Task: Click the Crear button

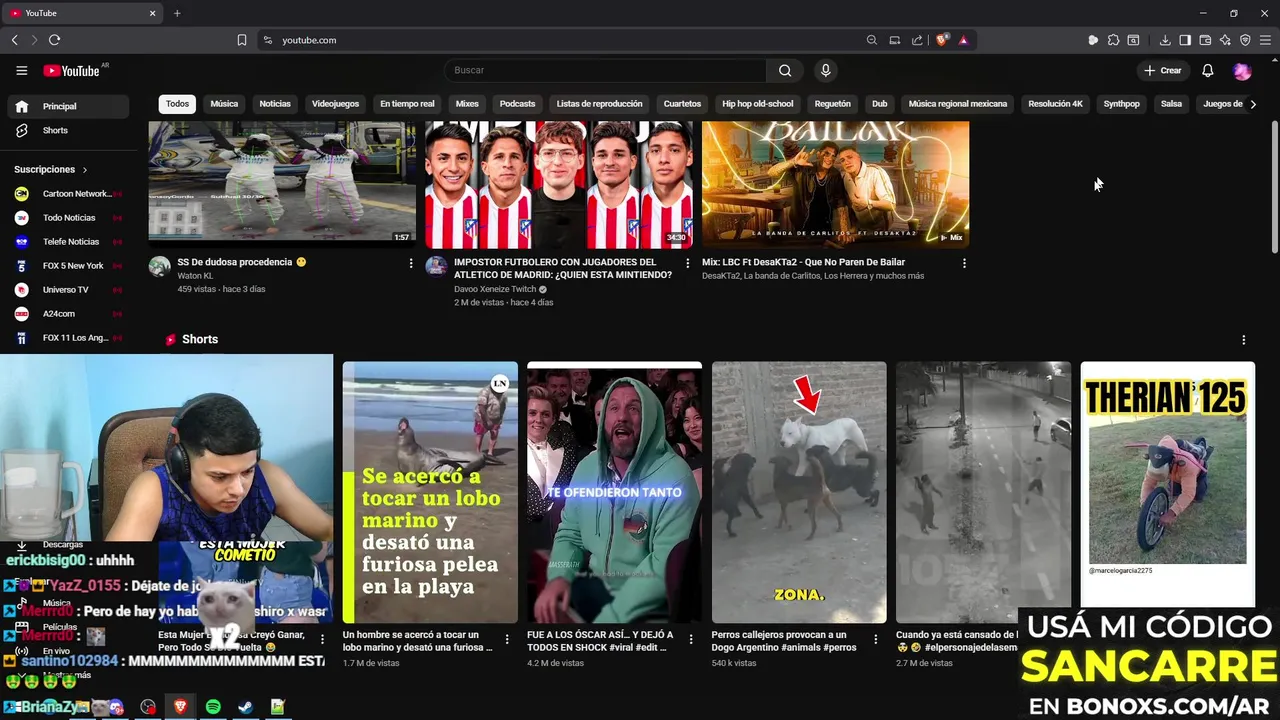Action: 1163,70
